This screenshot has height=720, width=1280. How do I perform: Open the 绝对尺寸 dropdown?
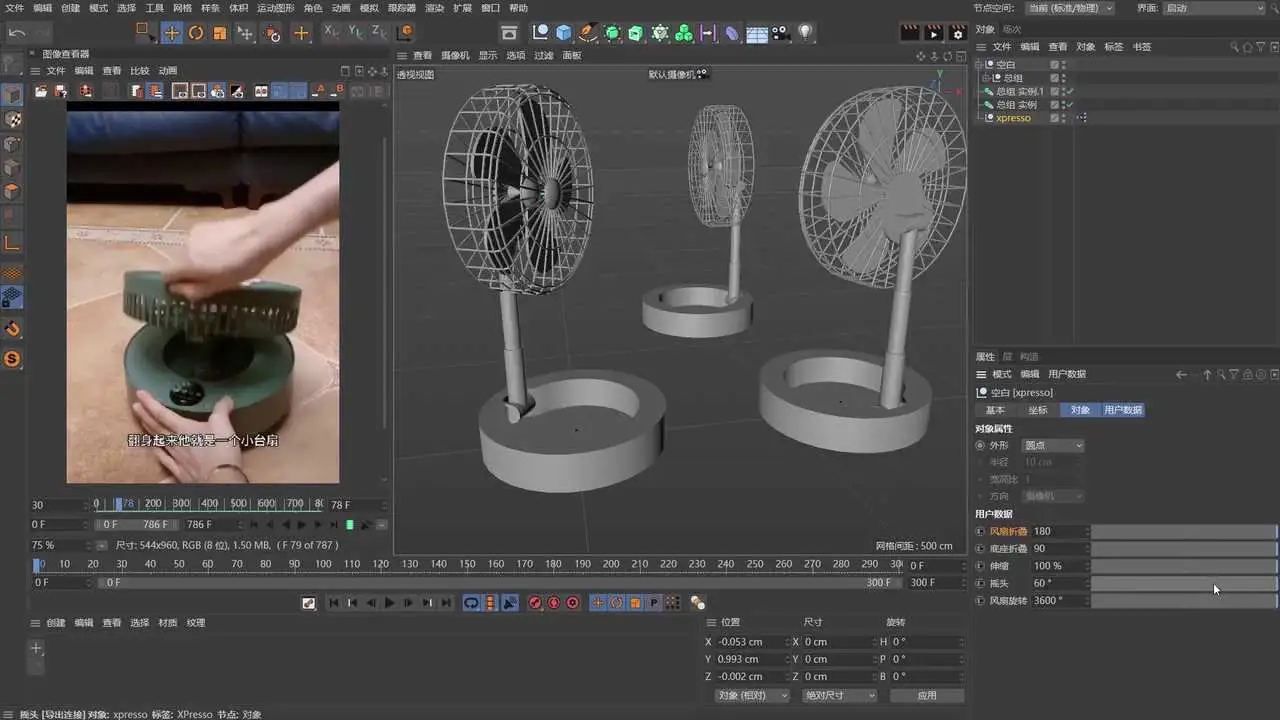coord(840,695)
